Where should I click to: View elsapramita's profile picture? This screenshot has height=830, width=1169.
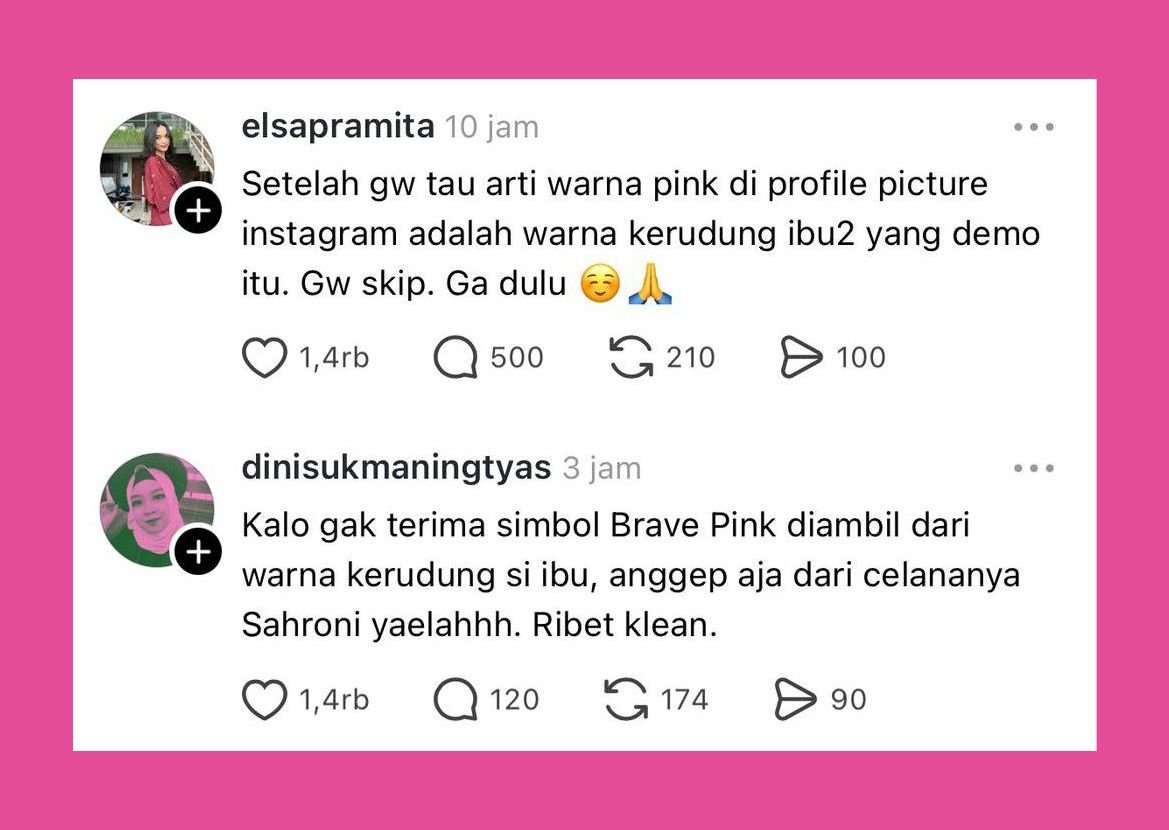tap(157, 169)
